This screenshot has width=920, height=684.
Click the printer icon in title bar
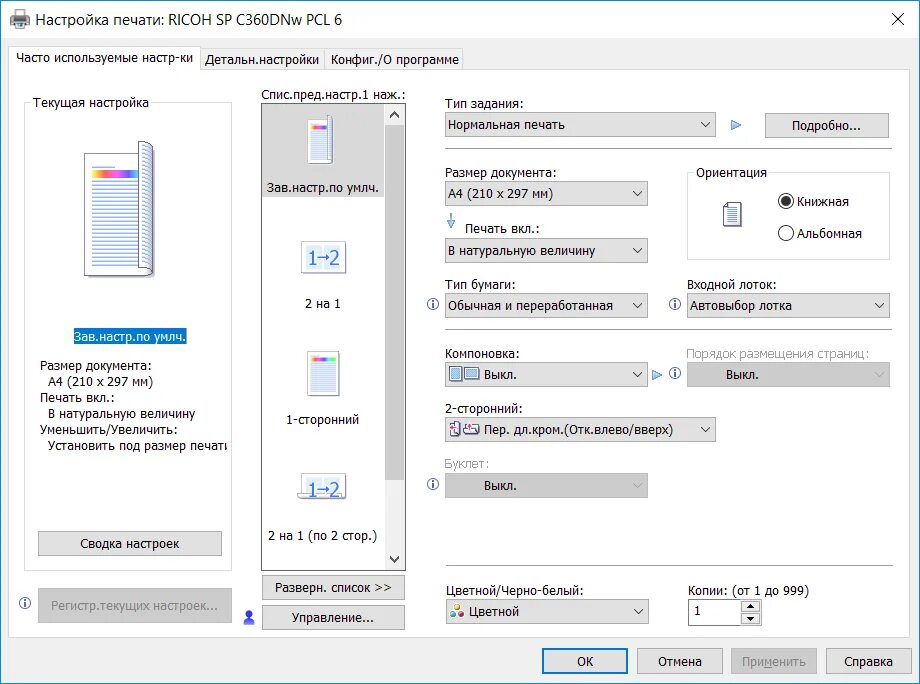[20, 19]
